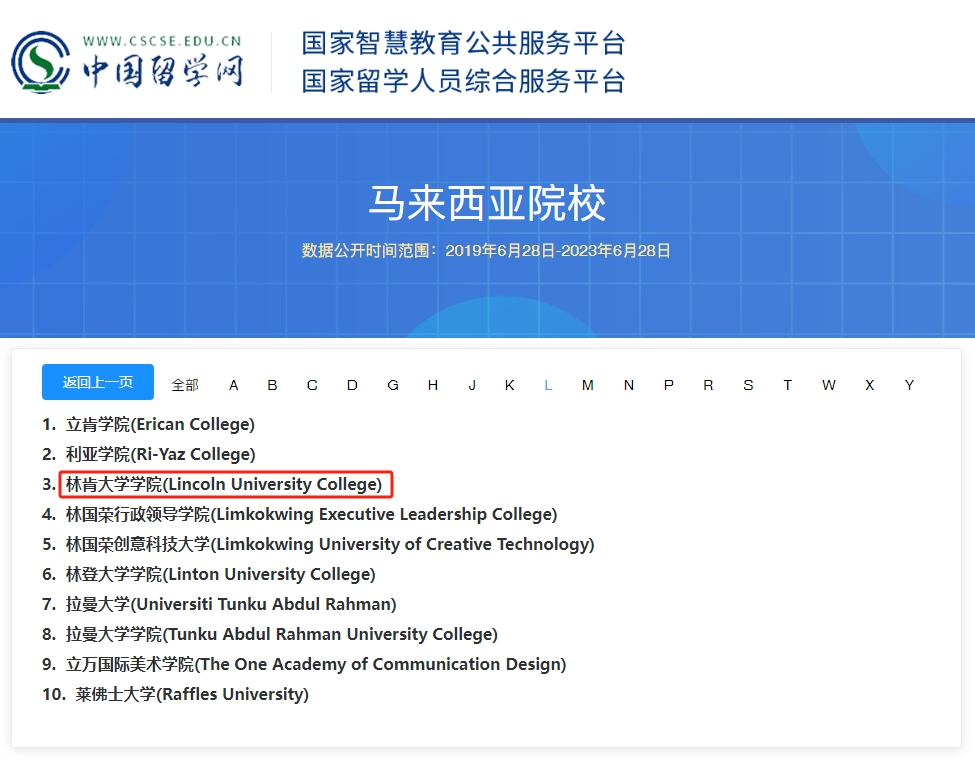
Task: Filter schools by letter D
Action: [352, 386]
